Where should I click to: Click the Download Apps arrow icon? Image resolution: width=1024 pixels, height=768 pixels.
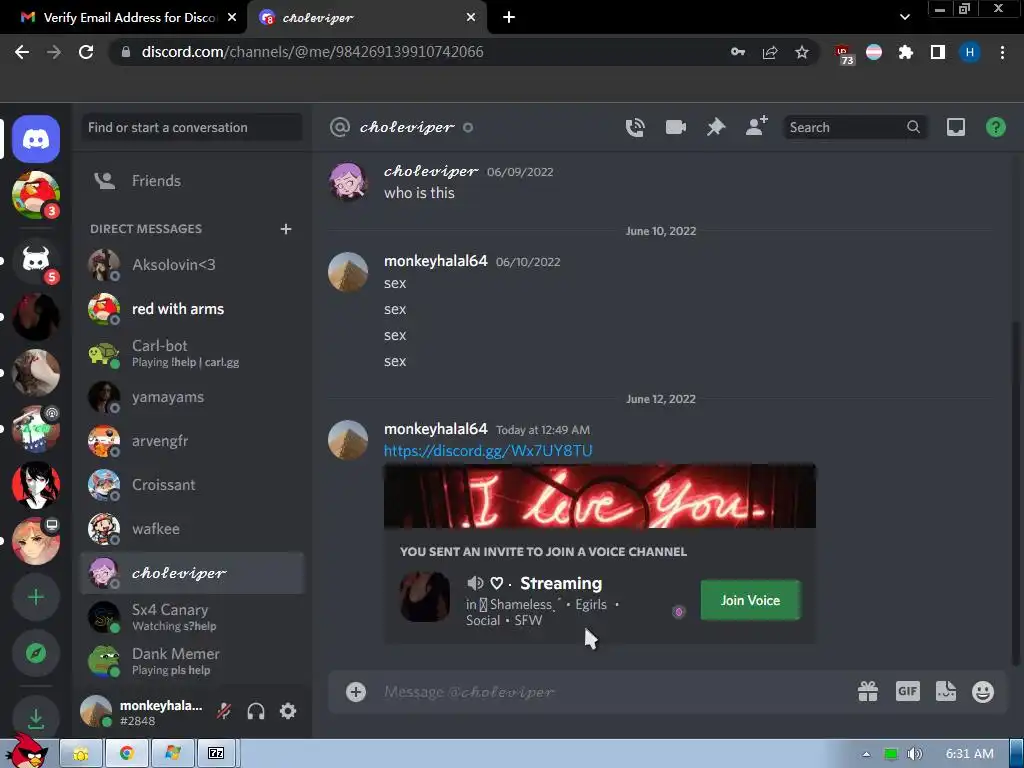click(x=36, y=718)
